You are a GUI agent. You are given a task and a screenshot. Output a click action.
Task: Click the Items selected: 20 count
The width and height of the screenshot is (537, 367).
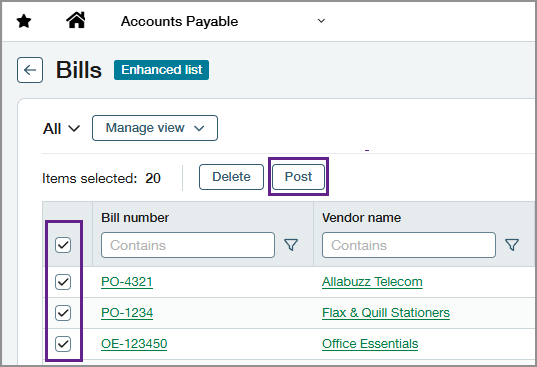point(101,178)
